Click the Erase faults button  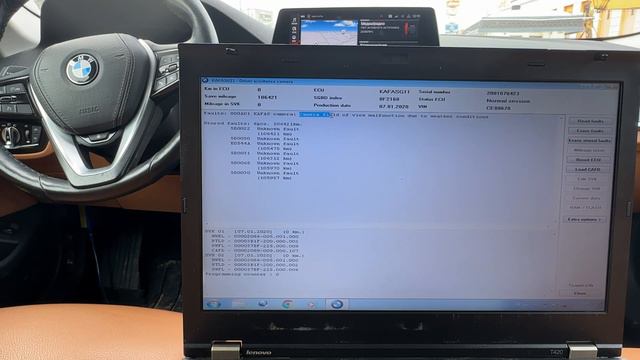590,131
